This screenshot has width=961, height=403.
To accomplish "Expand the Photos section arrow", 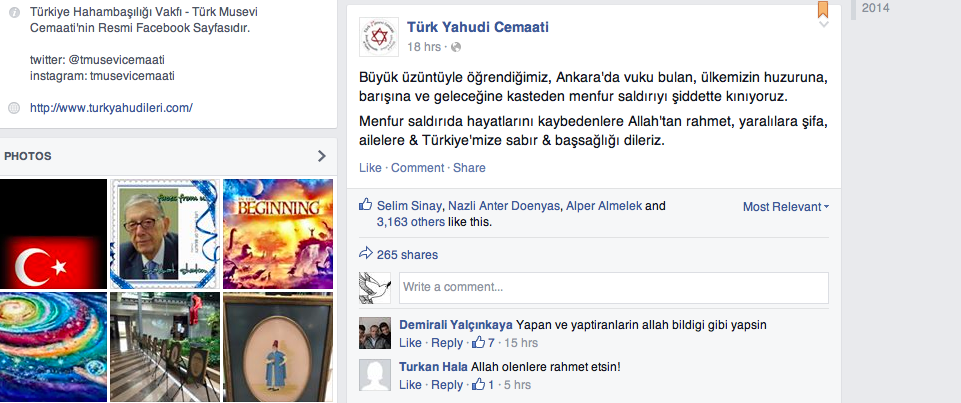I will (x=322, y=156).
